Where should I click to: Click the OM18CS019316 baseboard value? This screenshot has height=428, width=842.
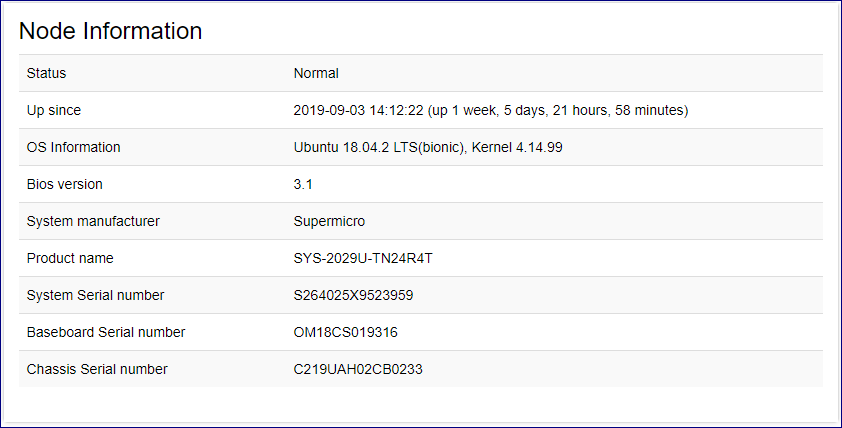point(345,332)
